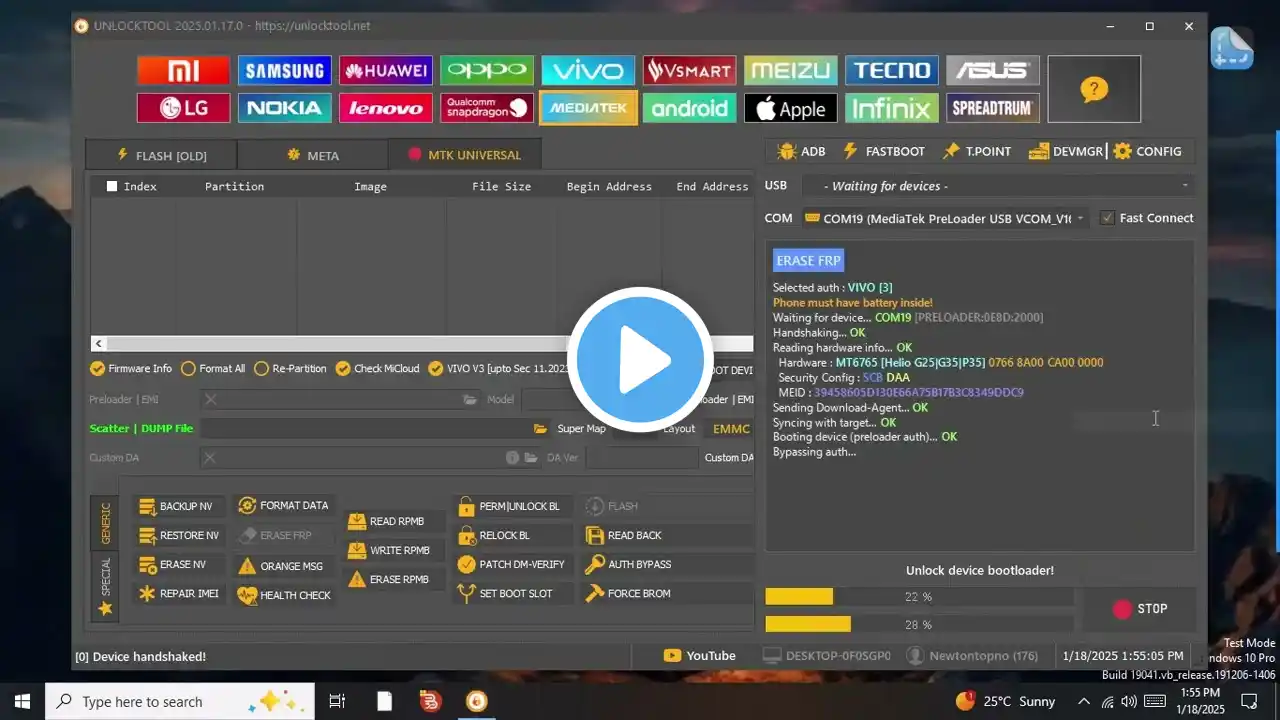Screen dimensions: 1280x720
Task: Toggle Firmware Info option
Action: [x=131, y=368]
